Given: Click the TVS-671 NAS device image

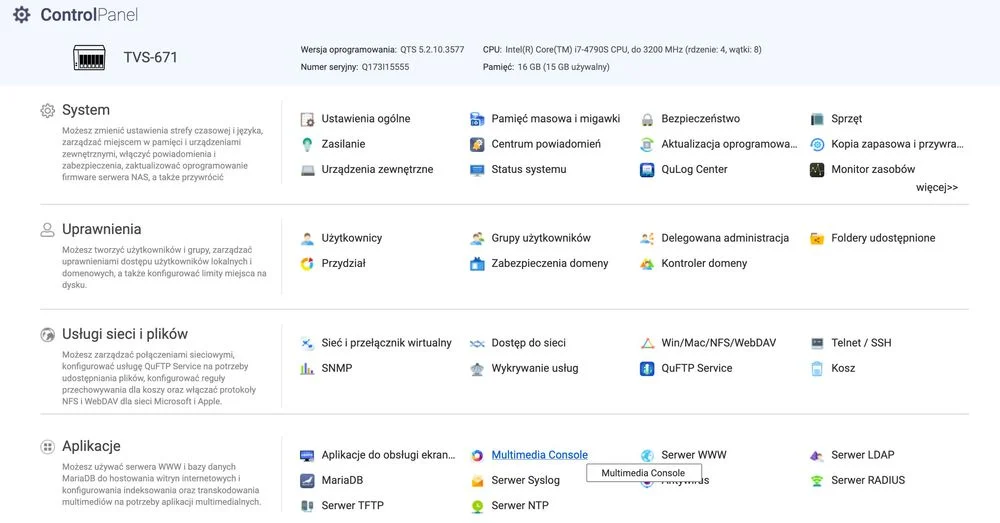Looking at the screenshot, I should pyautogui.click(x=89, y=57).
